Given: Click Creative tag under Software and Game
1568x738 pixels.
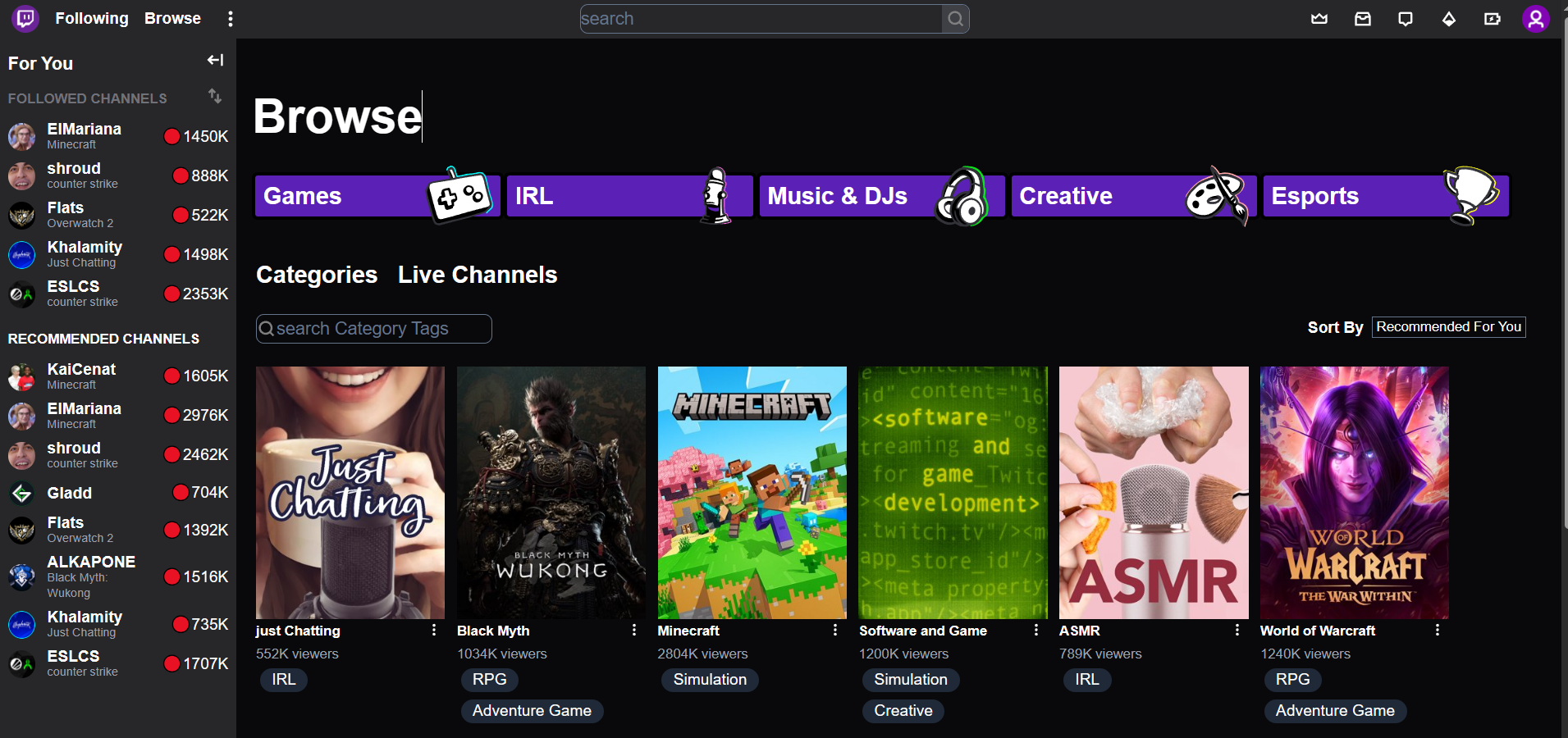Looking at the screenshot, I should pos(903,711).
